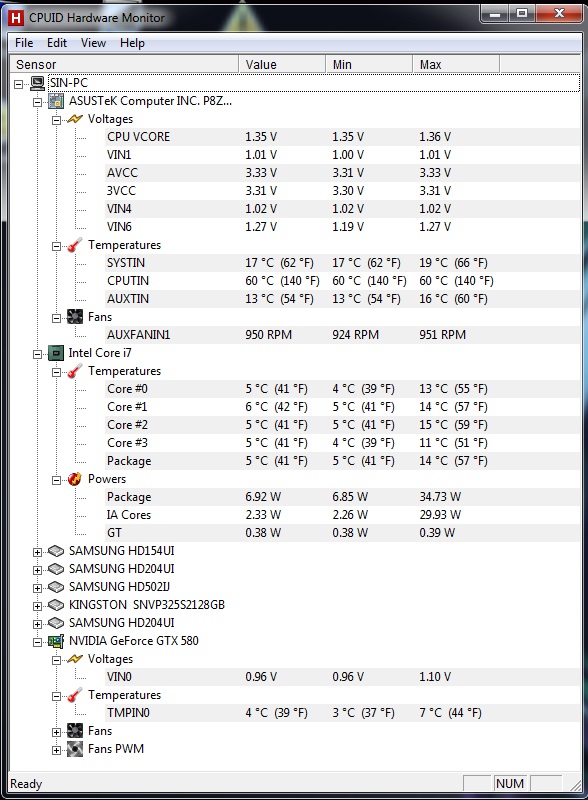Viewport: 588px width, 800px height.
Task: Collapse the motherboard Voltages section
Action: pos(56,120)
